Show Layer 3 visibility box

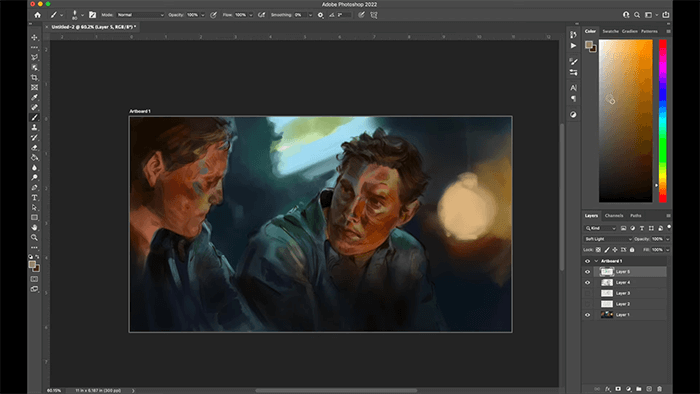(588, 293)
